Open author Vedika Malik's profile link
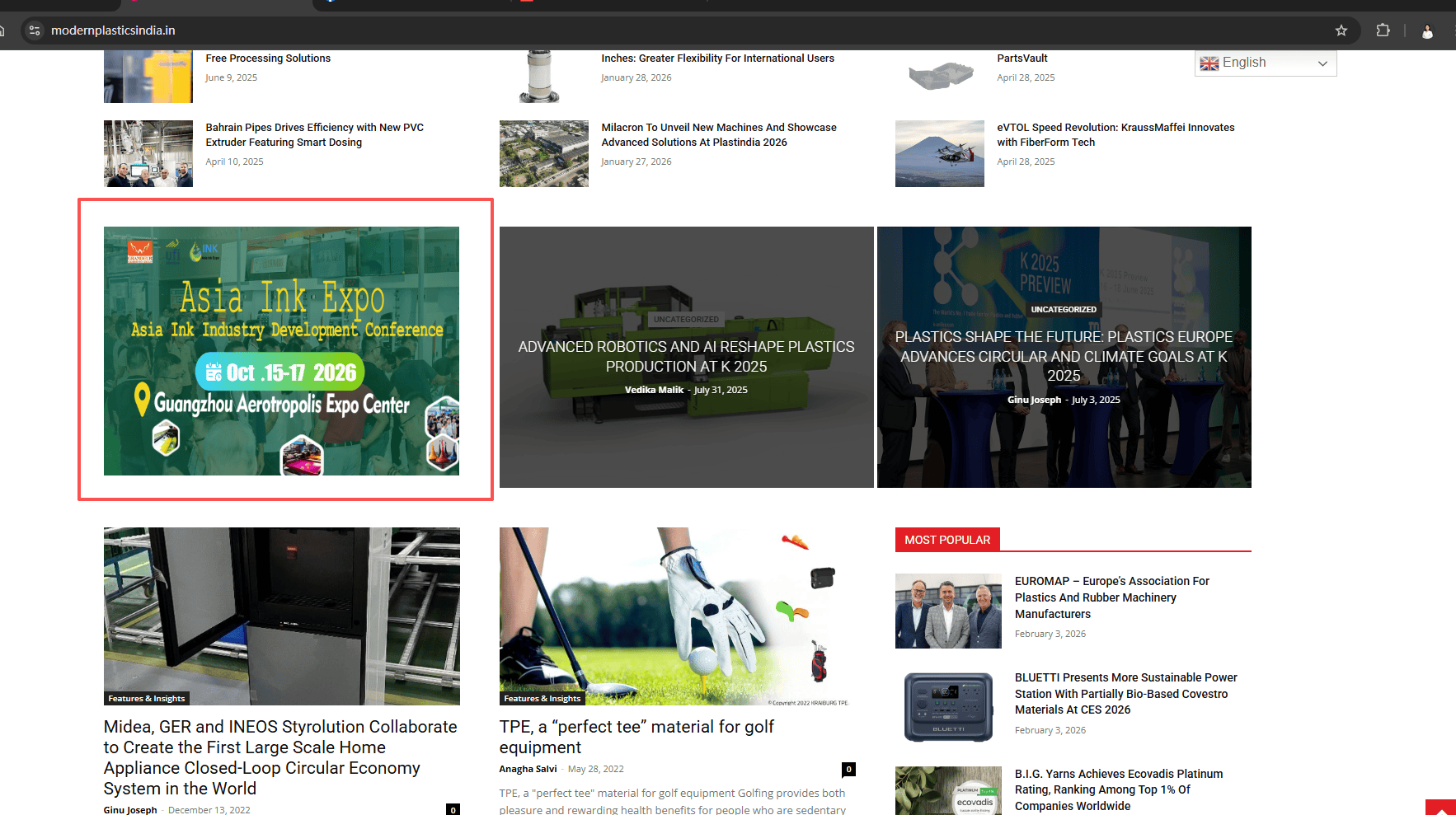The width and height of the screenshot is (1456, 815). tap(654, 390)
